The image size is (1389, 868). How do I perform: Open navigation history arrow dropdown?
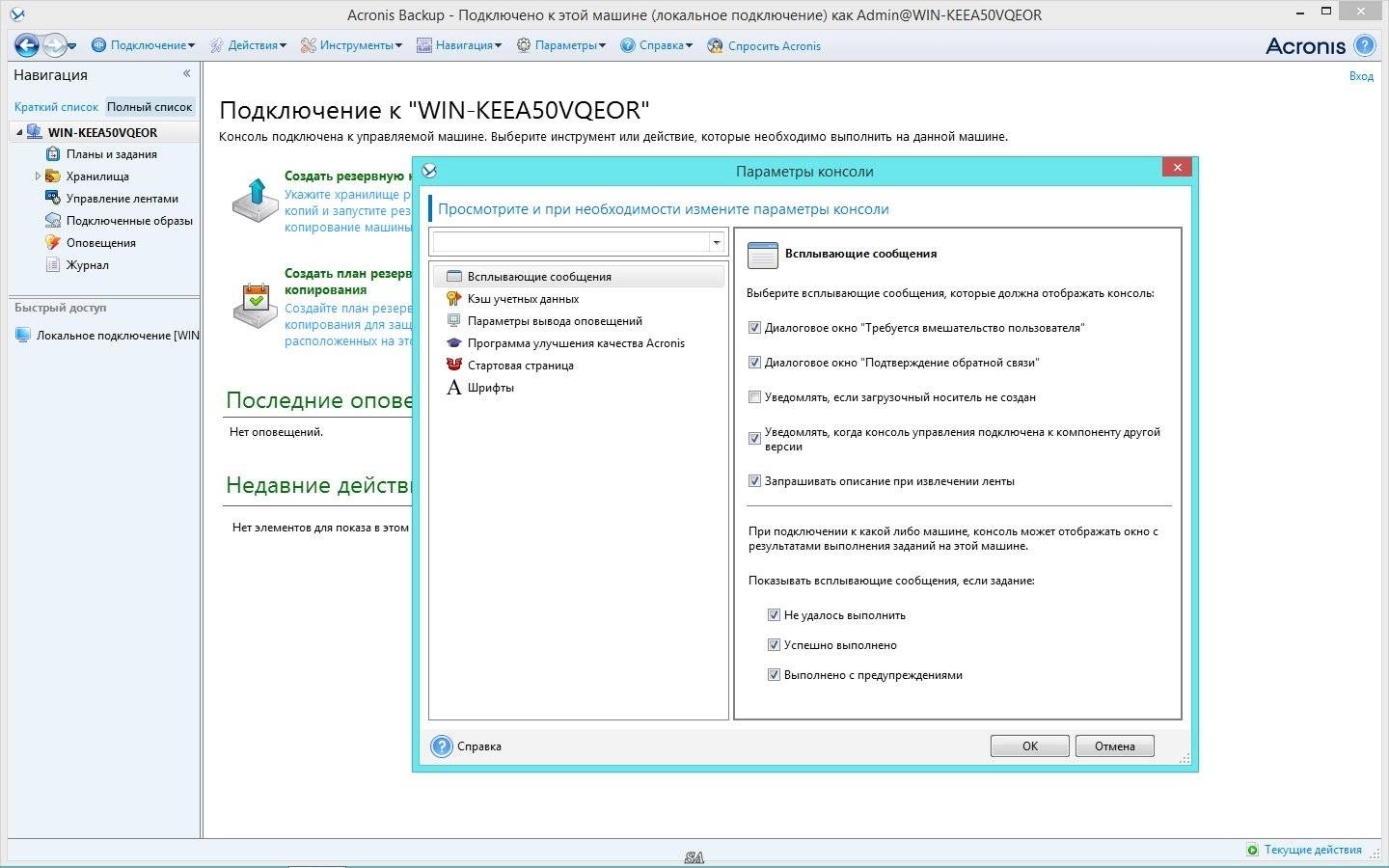71,46
